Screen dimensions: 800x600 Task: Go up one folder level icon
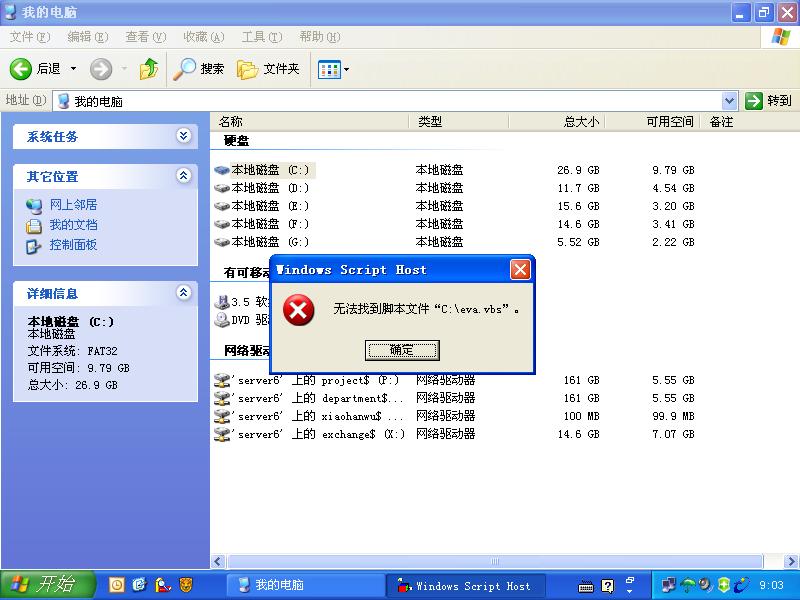point(148,69)
